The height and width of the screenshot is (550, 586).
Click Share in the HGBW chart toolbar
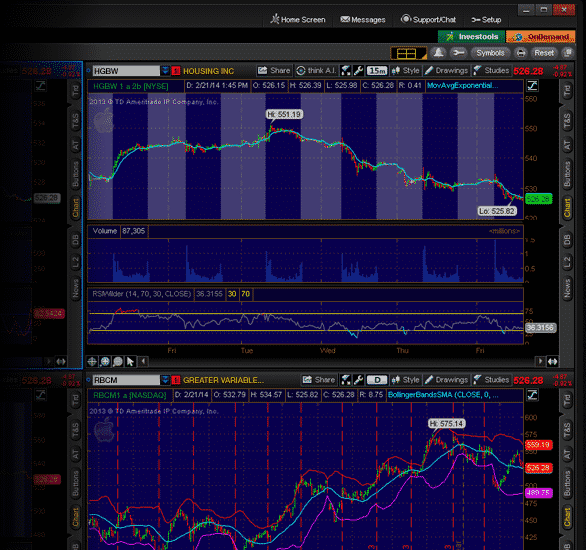(274, 71)
